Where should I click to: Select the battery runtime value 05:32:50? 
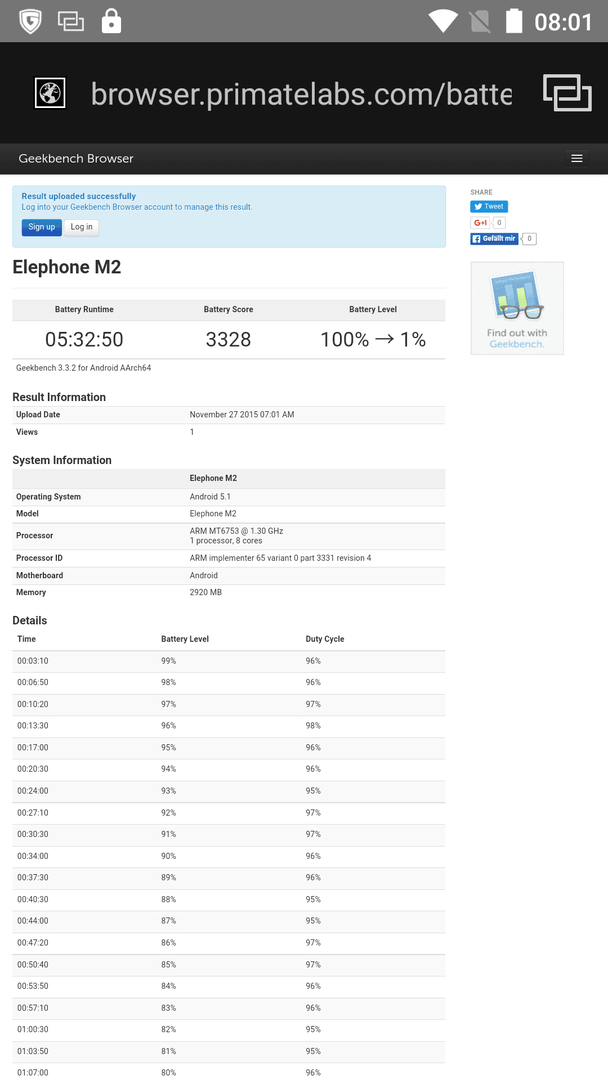click(84, 340)
